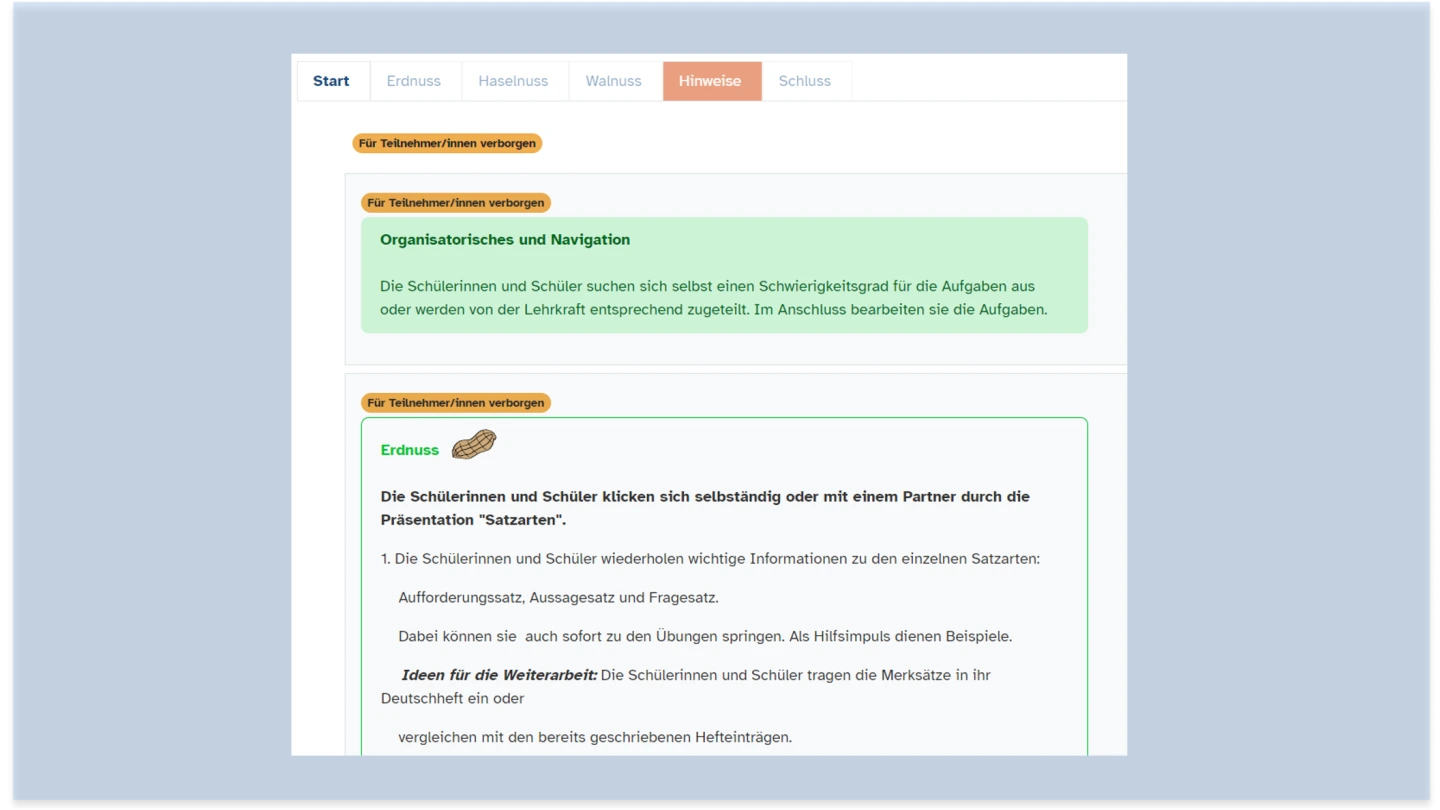This screenshot has width=1440, height=810.
Task: Click the hidden badge above Erdnuss box
Action: pyautogui.click(x=455, y=403)
